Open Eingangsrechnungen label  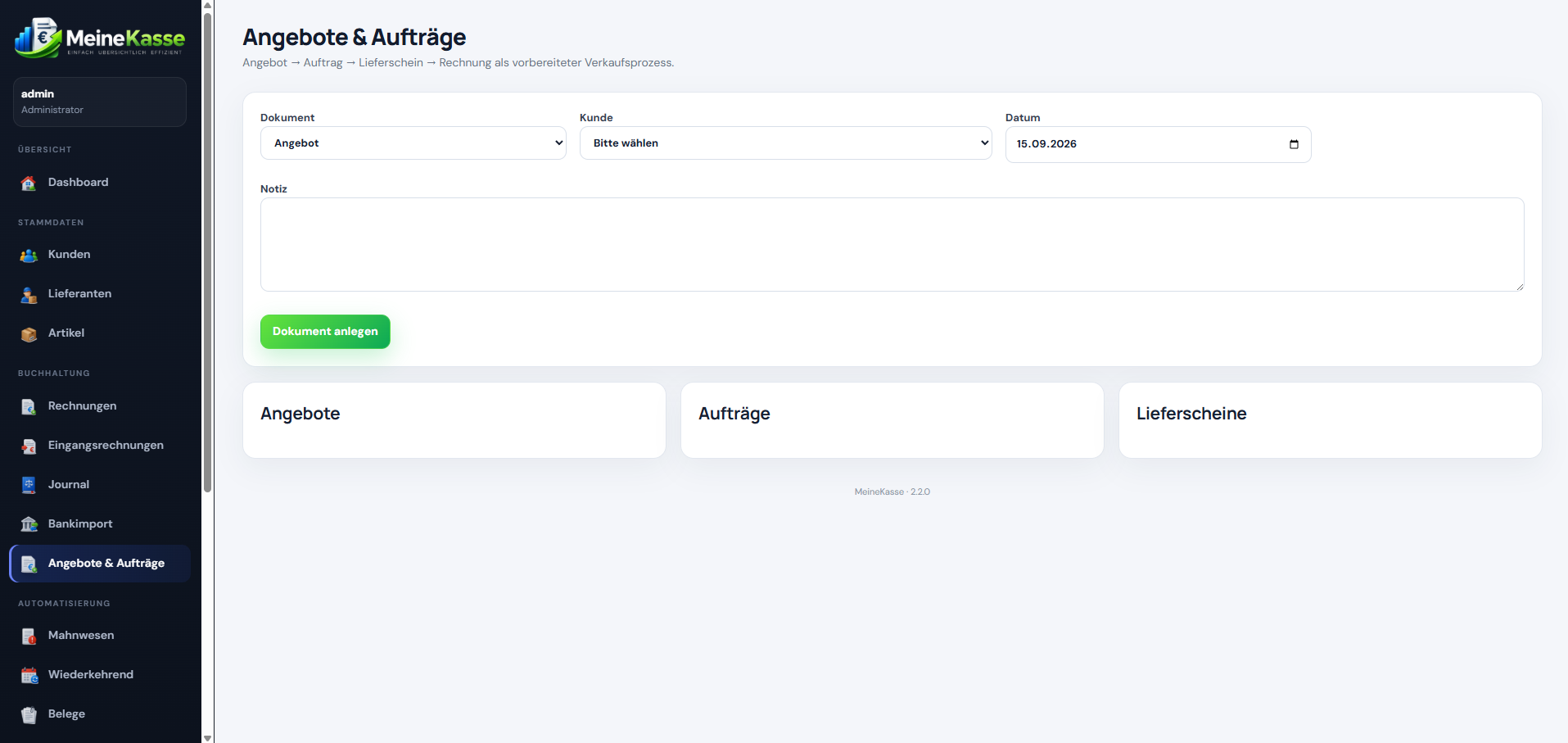106,445
